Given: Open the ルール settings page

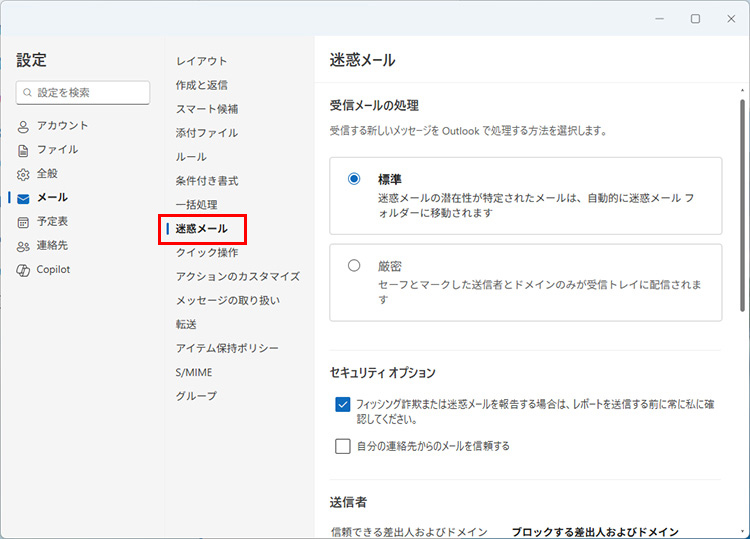Looking at the screenshot, I should (191, 157).
